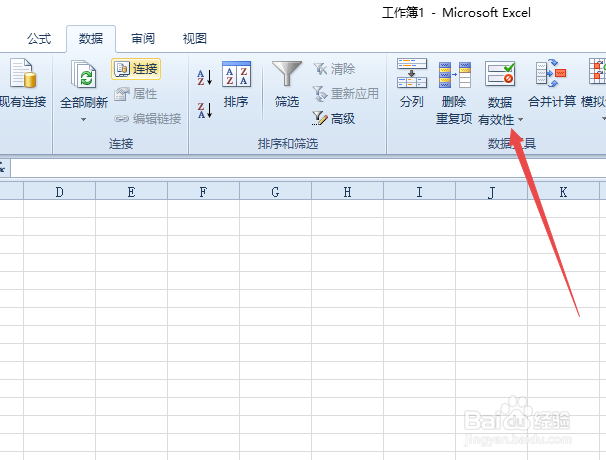The image size is (606, 460).
Task: Click the Reapply (重新应用) button
Action: [x=346, y=94]
